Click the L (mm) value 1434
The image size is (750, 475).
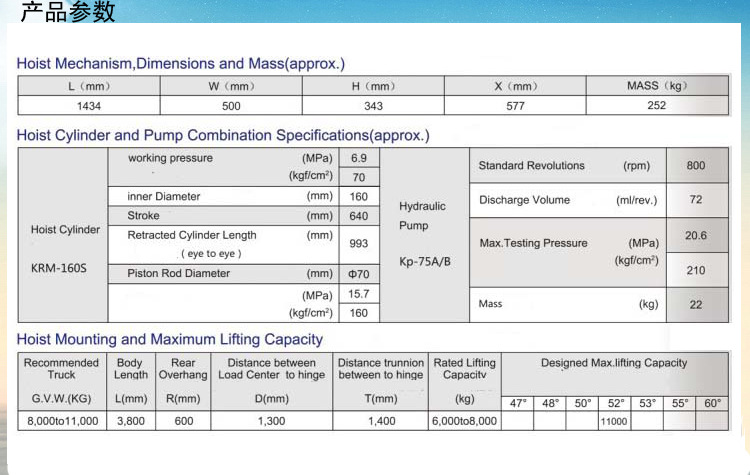89,106
